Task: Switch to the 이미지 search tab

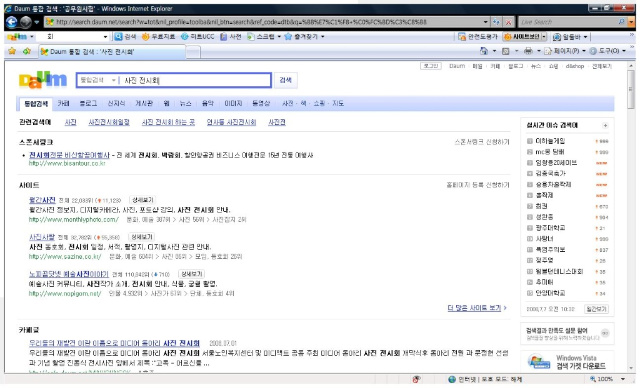Action: tap(233, 104)
